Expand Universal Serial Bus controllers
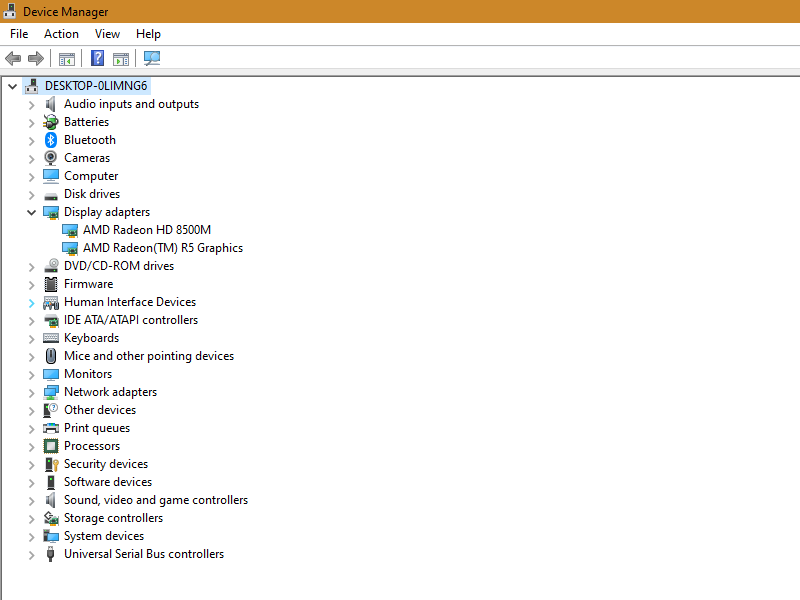This screenshot has width=800, height=600. [32, 555]
